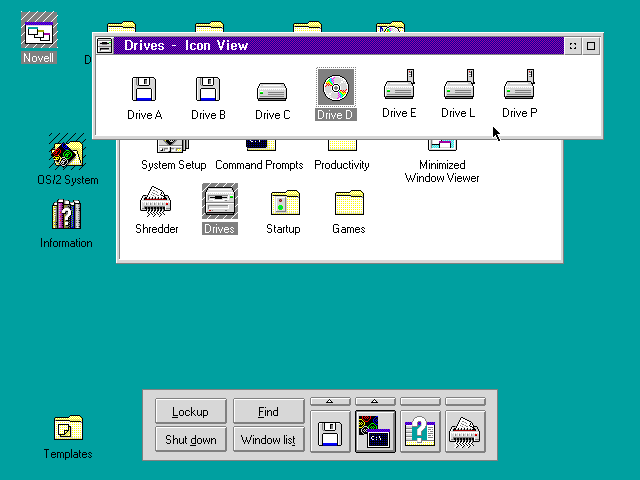
Task: Click the Shredder icon in LaunchPad
Action: (x=465, y=432)
